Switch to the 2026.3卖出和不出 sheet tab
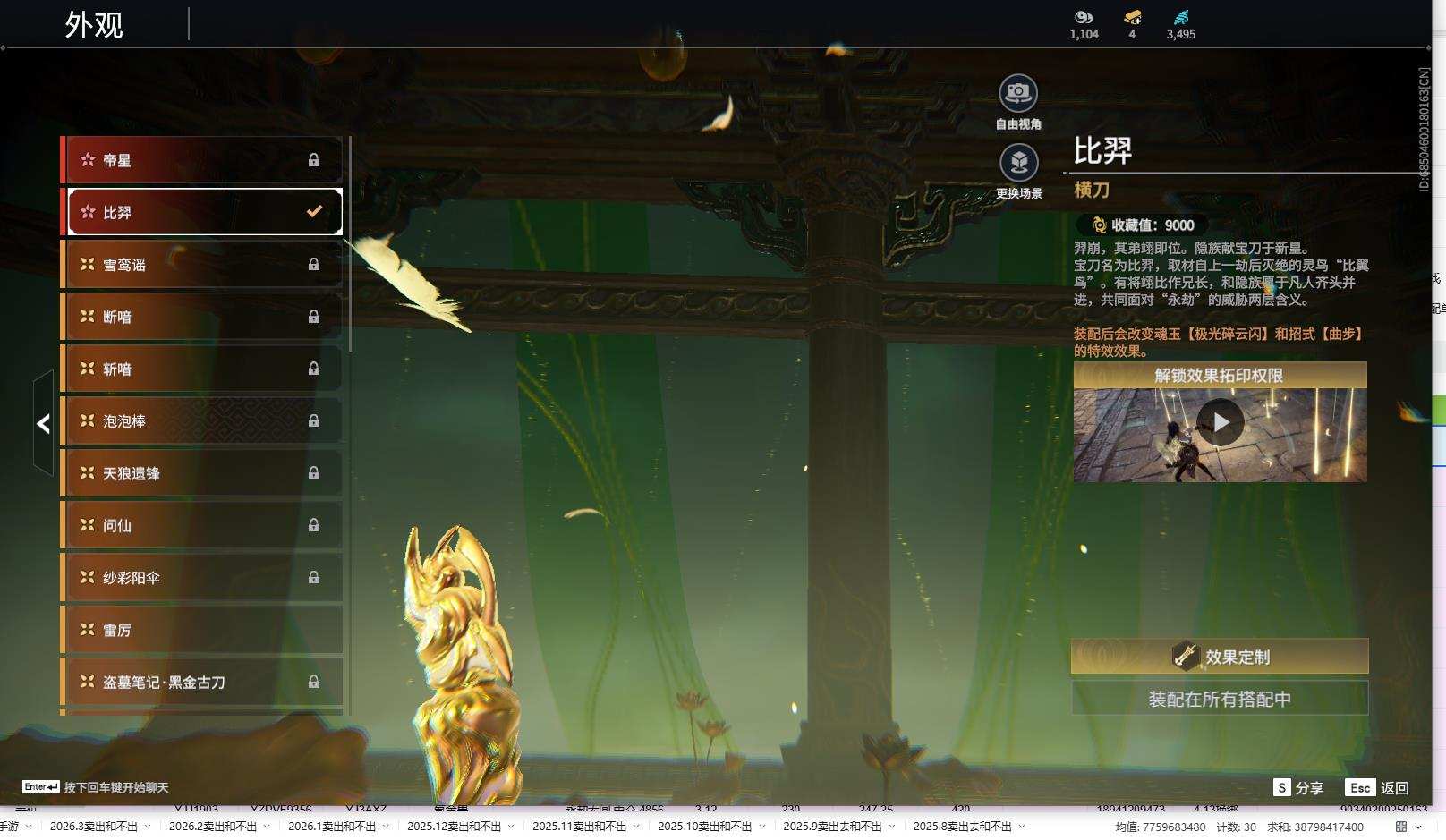Viewport: 1446px width, 840px height. pyautogui.click(x=94, y=827)
